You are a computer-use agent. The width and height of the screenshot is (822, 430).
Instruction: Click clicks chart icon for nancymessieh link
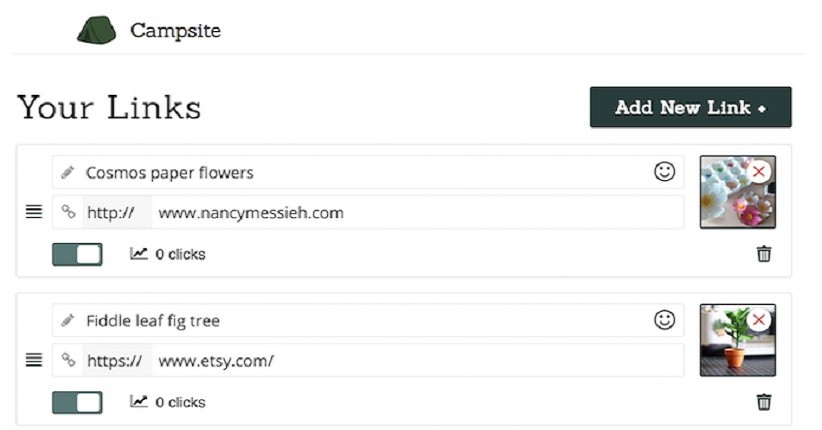[x=139, y=254]
